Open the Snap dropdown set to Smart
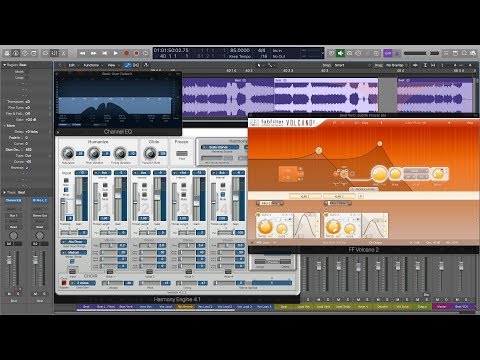Screen dimensions: 480x360 click(353, 65)
